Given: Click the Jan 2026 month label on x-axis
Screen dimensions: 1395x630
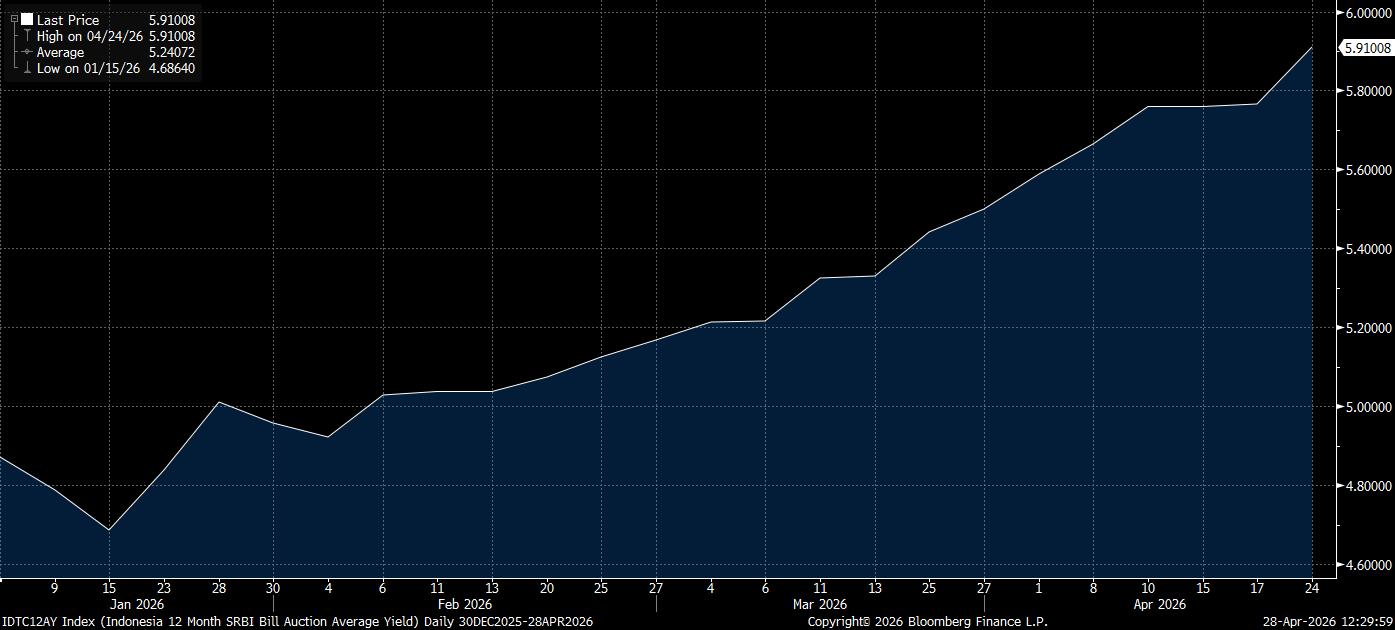Looking at the screenshot, I should pyautogui.click(x=134, y=604).
